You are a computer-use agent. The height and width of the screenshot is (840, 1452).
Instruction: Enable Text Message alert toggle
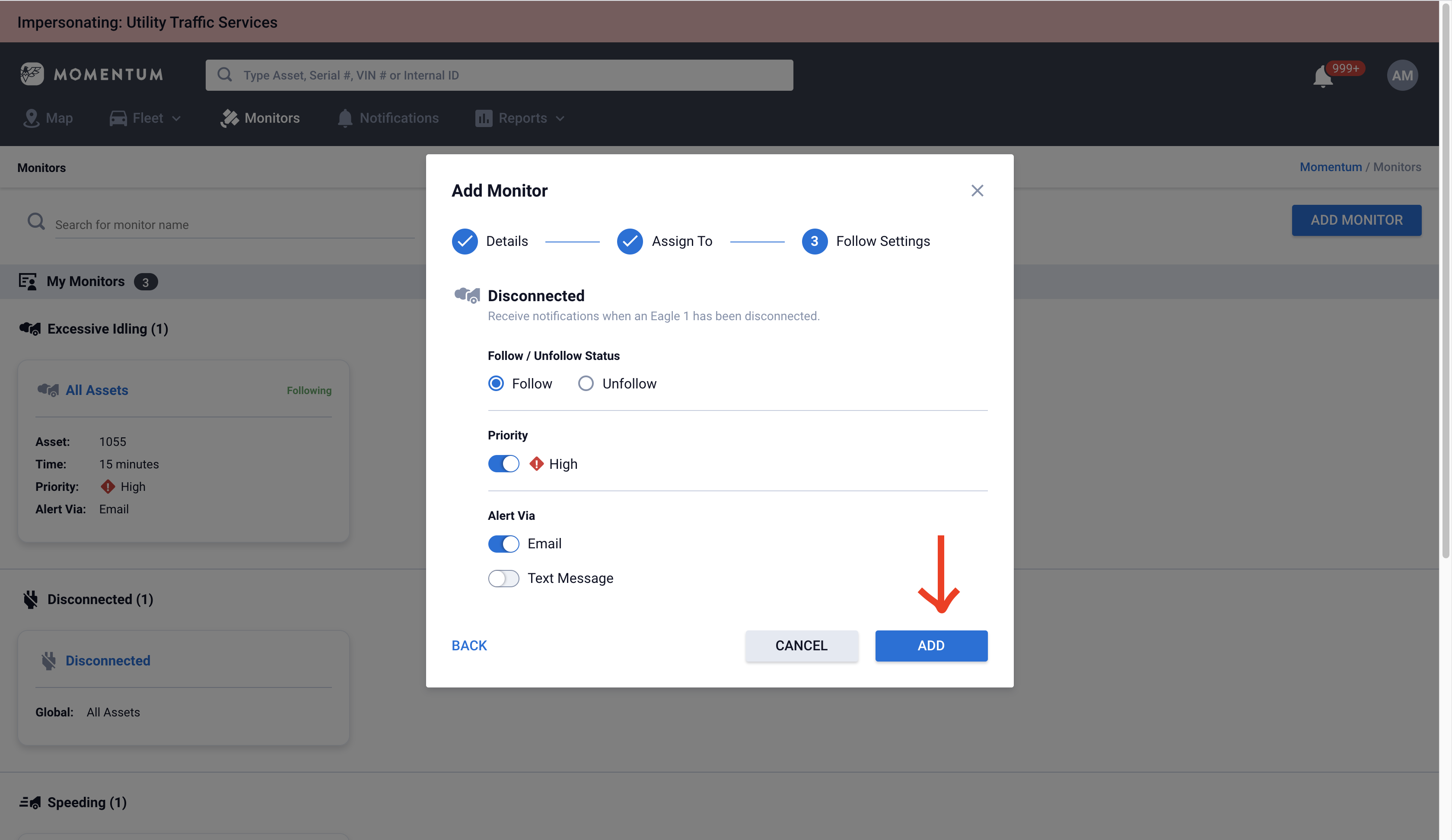pyautogui.click(x=503, y=578)
